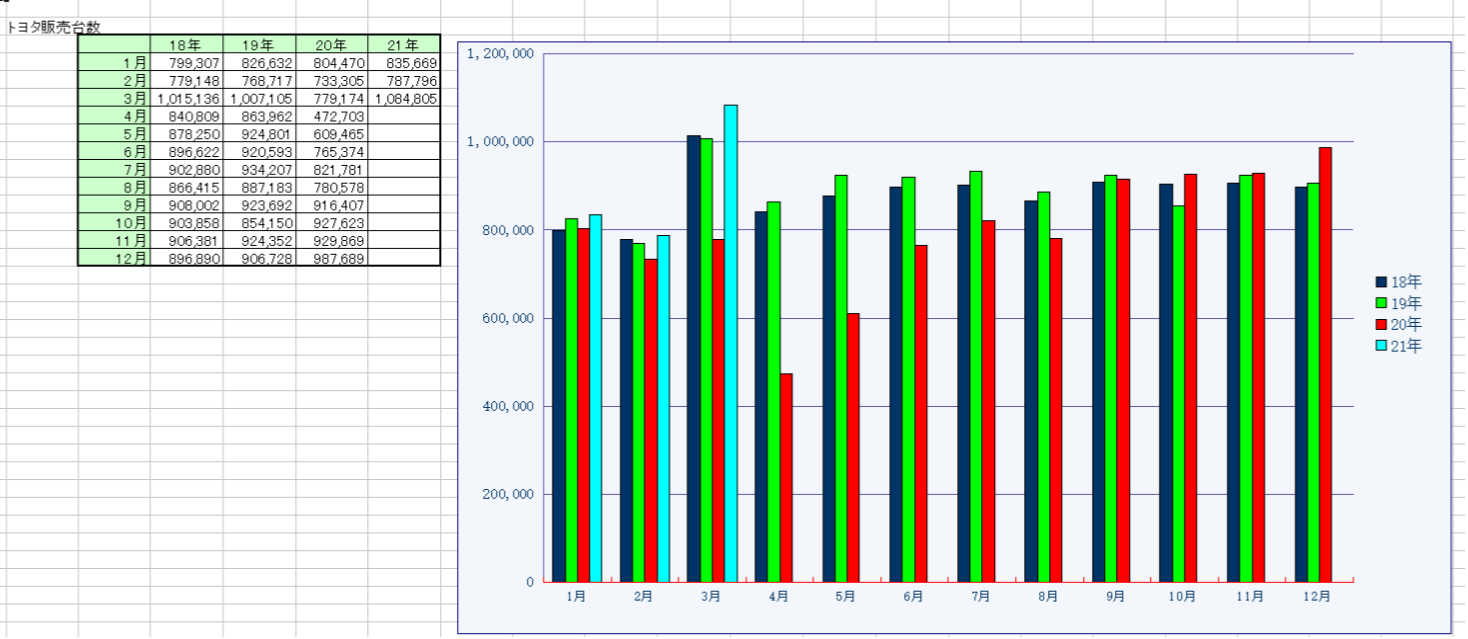
Task: Click the empty 21年 cell for 4月
Action: (404, 117)
